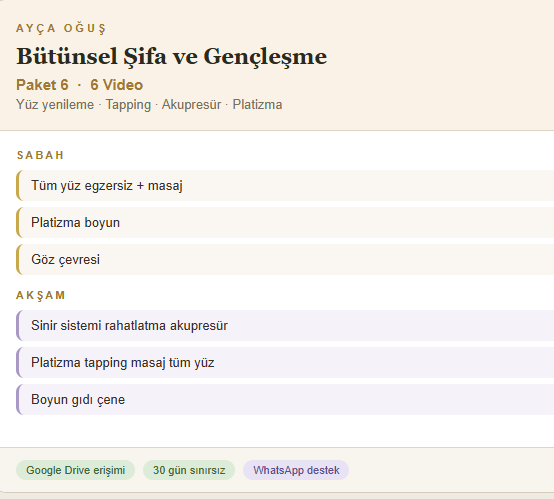The image size is (554, 499).
Task: Open 'Platizma tapping masaj tüm yüz' item
Action: tap(285, 363)
